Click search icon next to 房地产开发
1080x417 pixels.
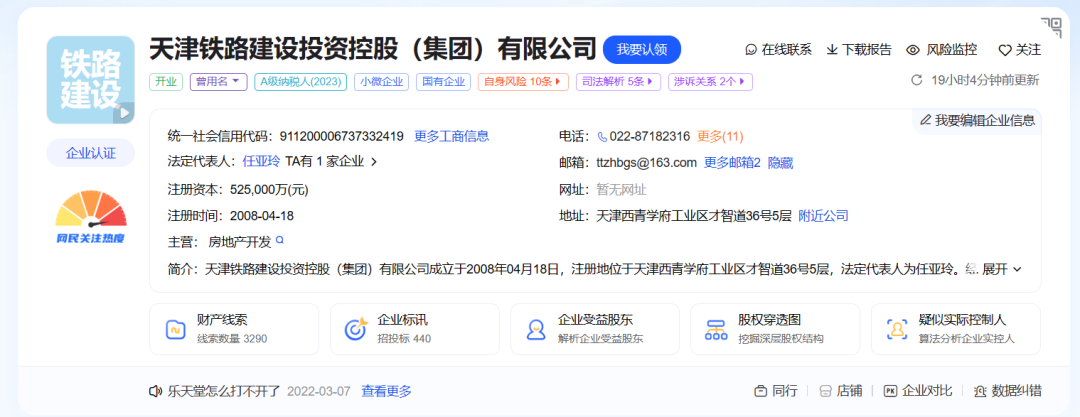280,241
